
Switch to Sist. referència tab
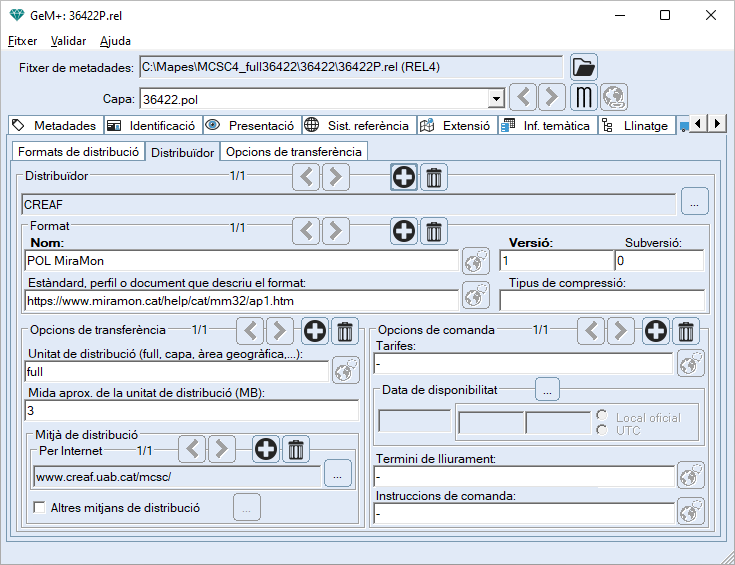359,125
